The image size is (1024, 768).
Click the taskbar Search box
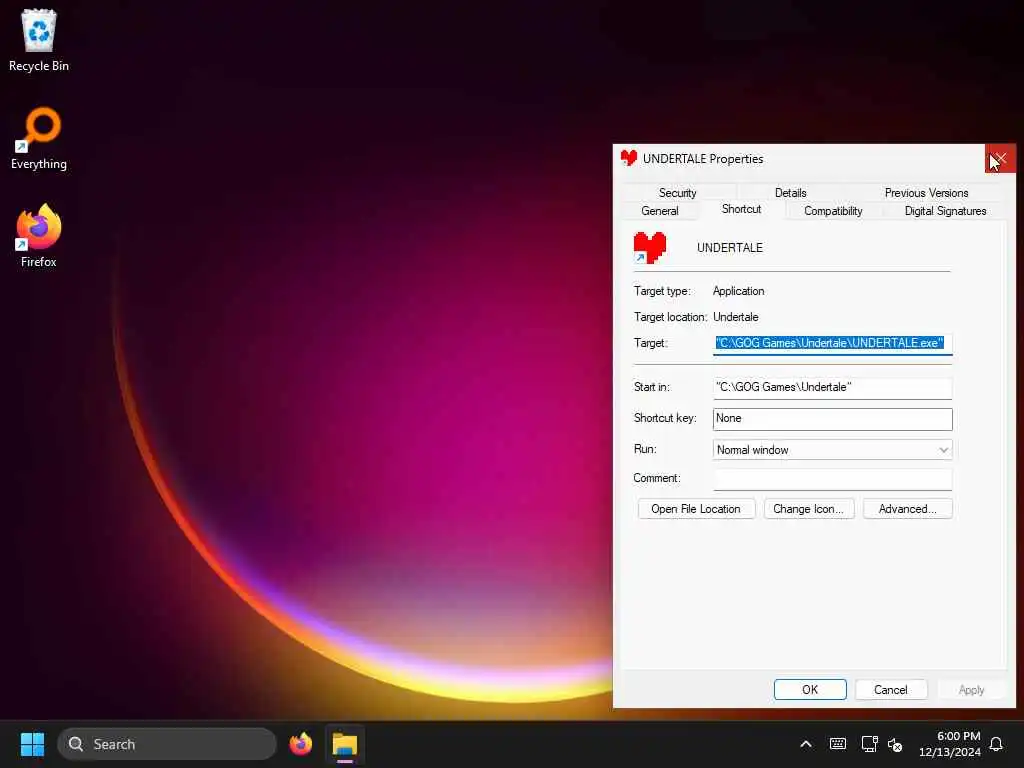coord(167,744)
